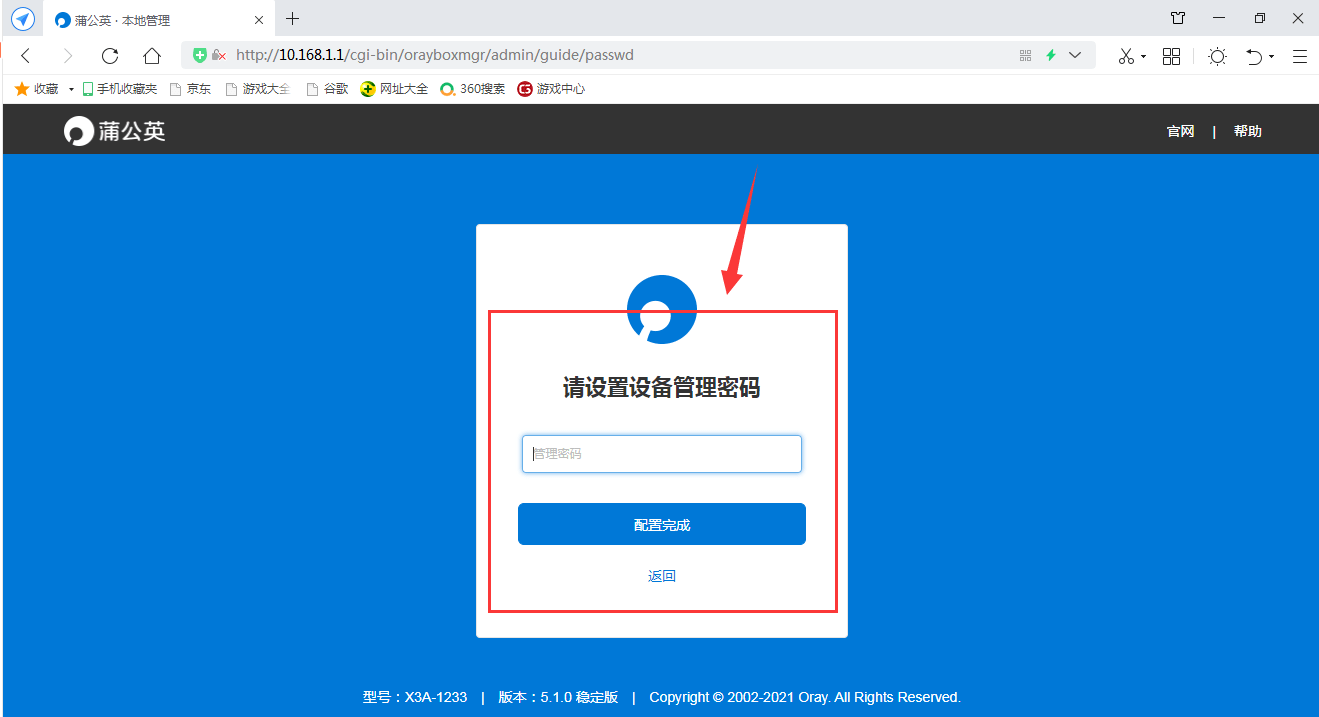This screenshot has width=1319, height=717.
Task: Click the green security shield icon
Action: [200, 55]
